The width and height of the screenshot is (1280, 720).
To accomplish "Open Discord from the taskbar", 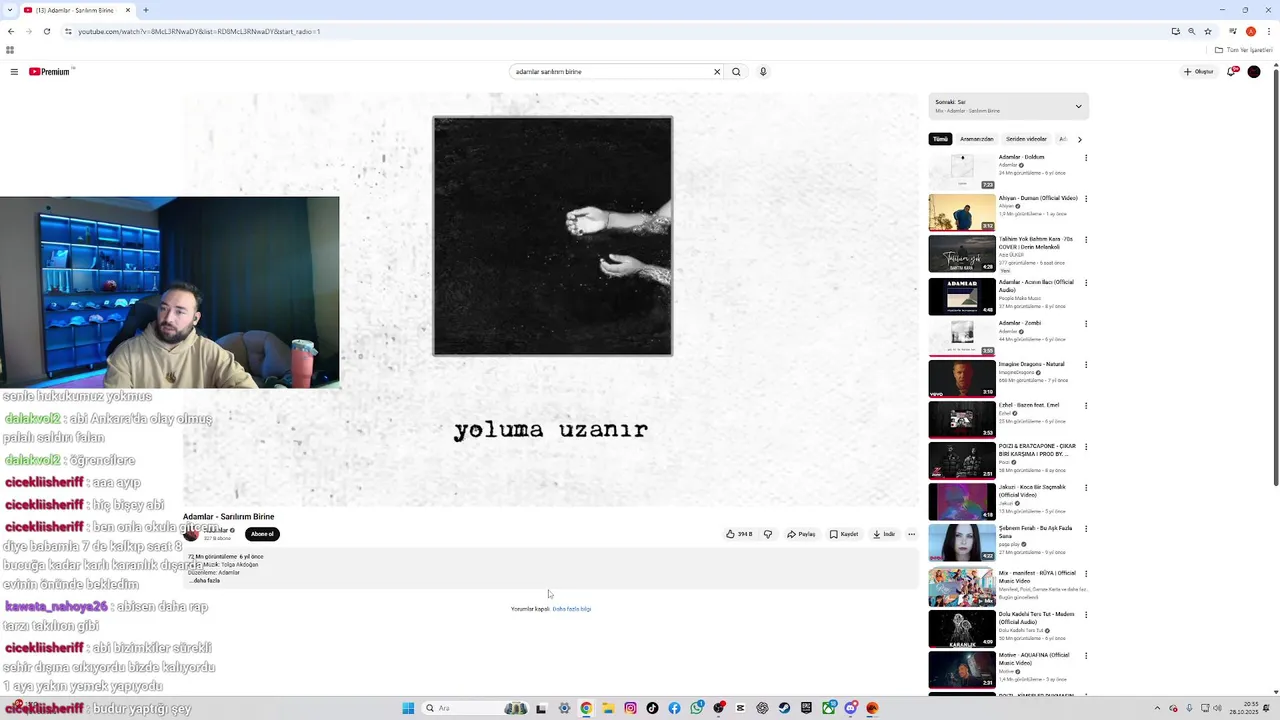I will tap(850, 708).
